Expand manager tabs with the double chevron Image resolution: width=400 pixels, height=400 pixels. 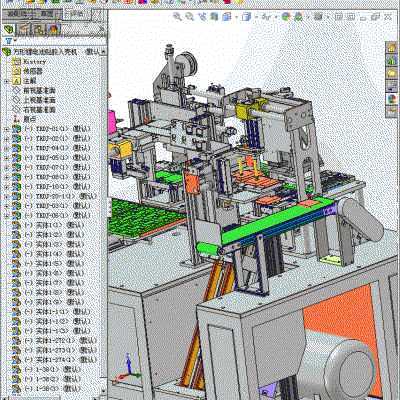click(x=102, y=30)
